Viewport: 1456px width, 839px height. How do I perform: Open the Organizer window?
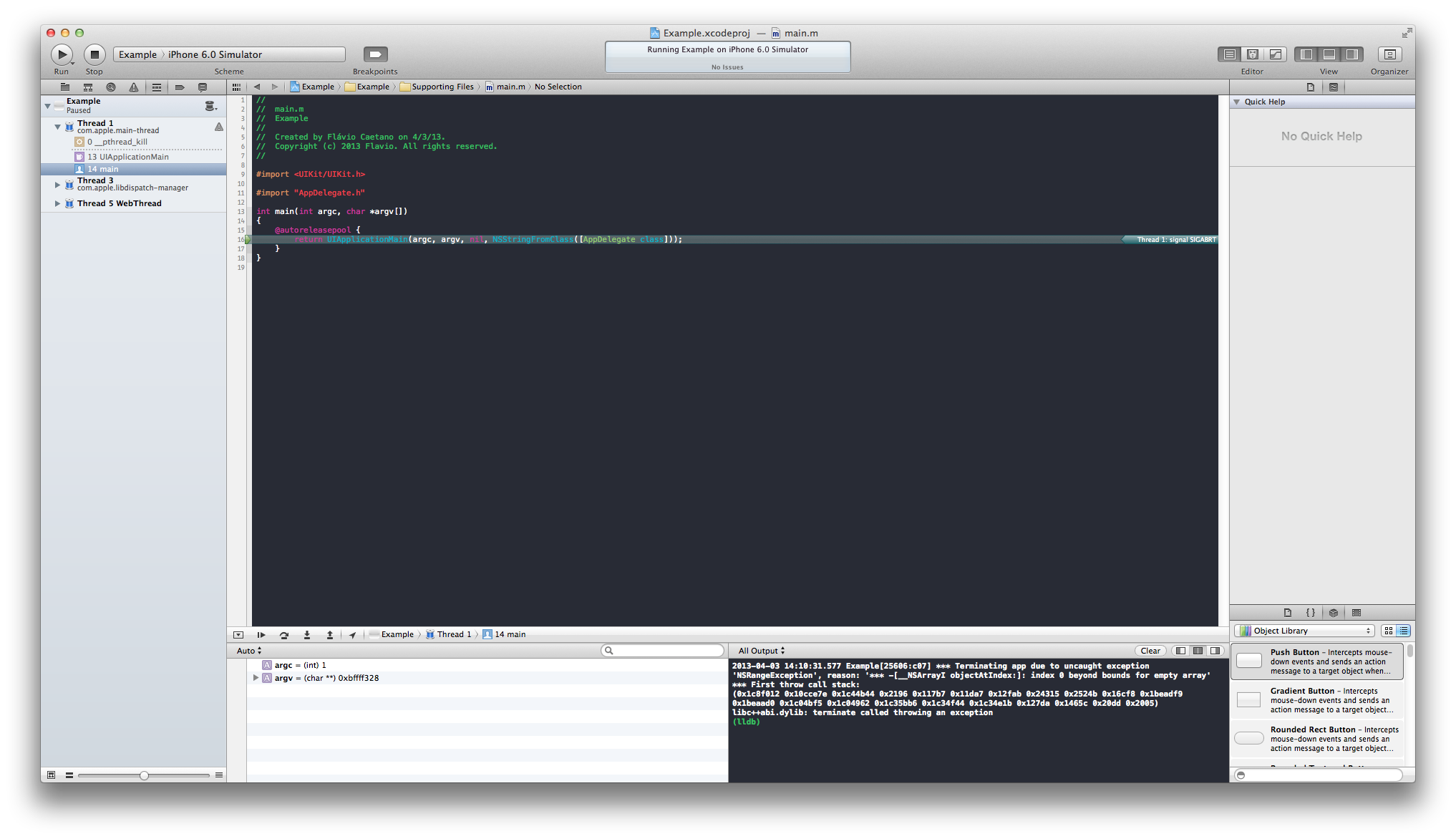[1389, 54]
